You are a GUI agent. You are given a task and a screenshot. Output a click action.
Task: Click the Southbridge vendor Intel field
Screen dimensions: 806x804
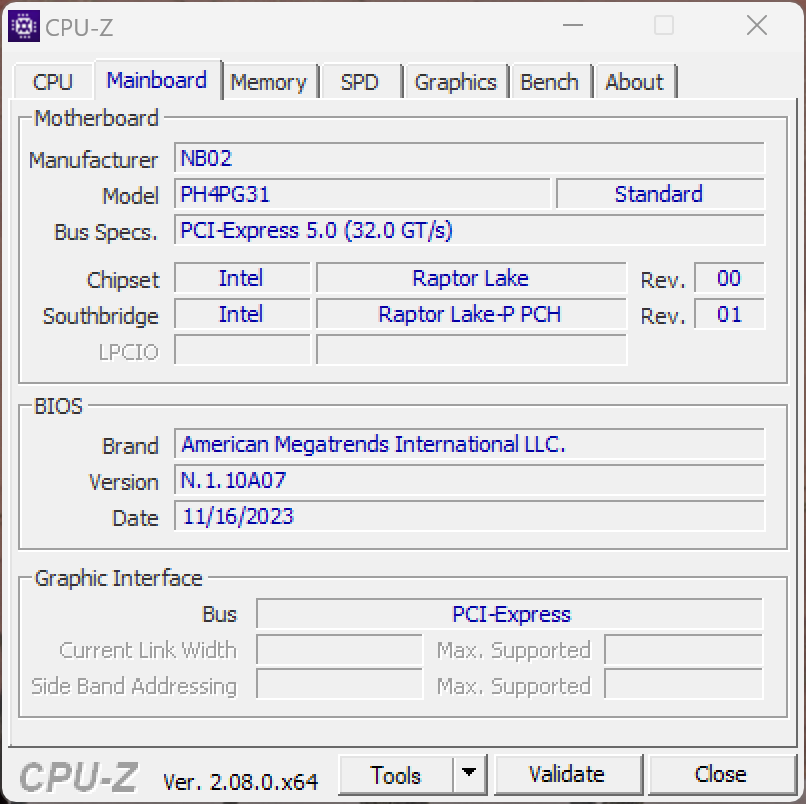[242, 314]
